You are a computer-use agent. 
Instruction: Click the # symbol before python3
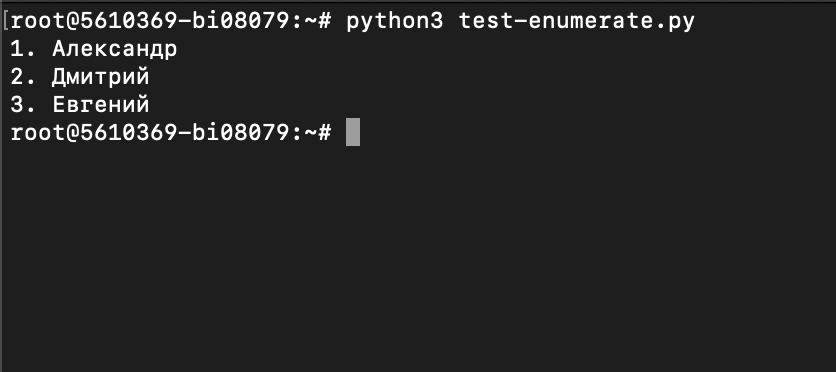[x=324, y=22]
